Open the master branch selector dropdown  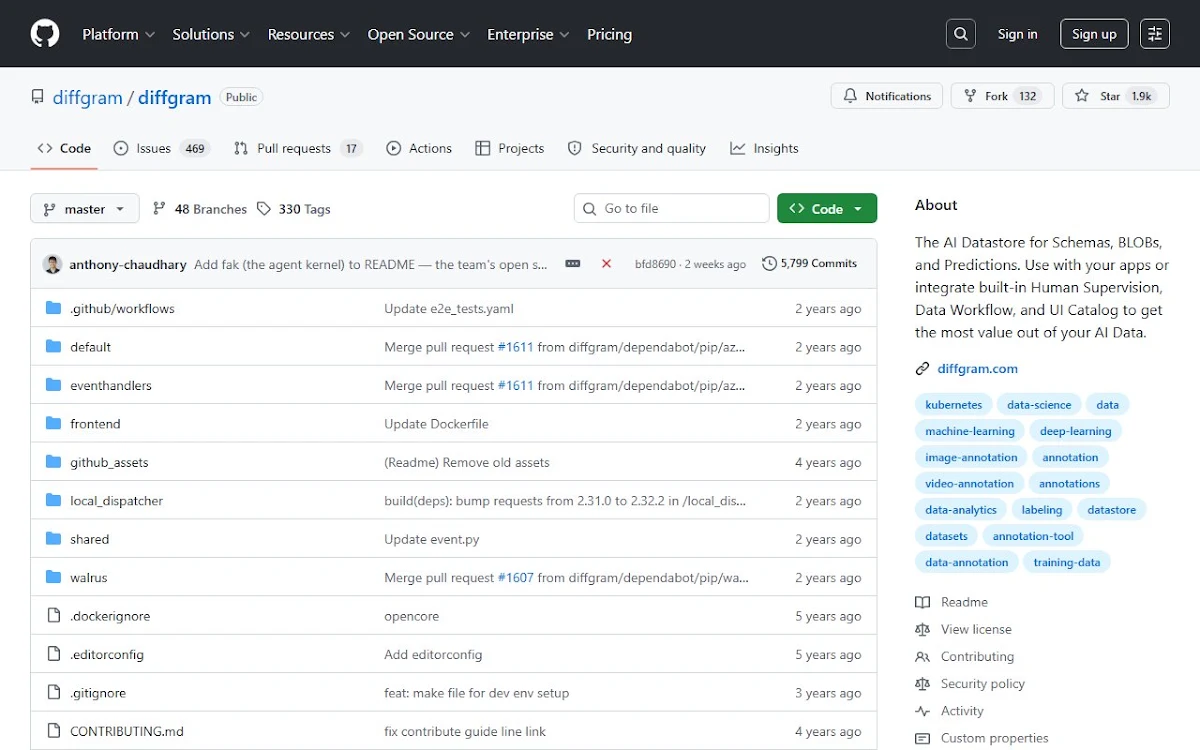tap(85, 209)
